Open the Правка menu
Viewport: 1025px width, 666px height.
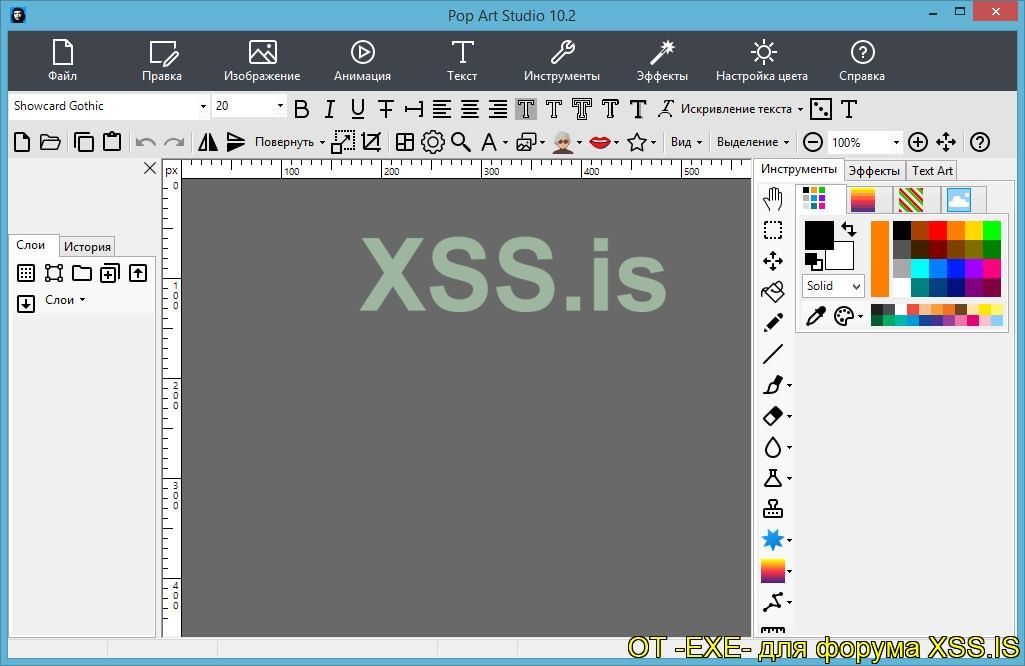pos(162,60)
